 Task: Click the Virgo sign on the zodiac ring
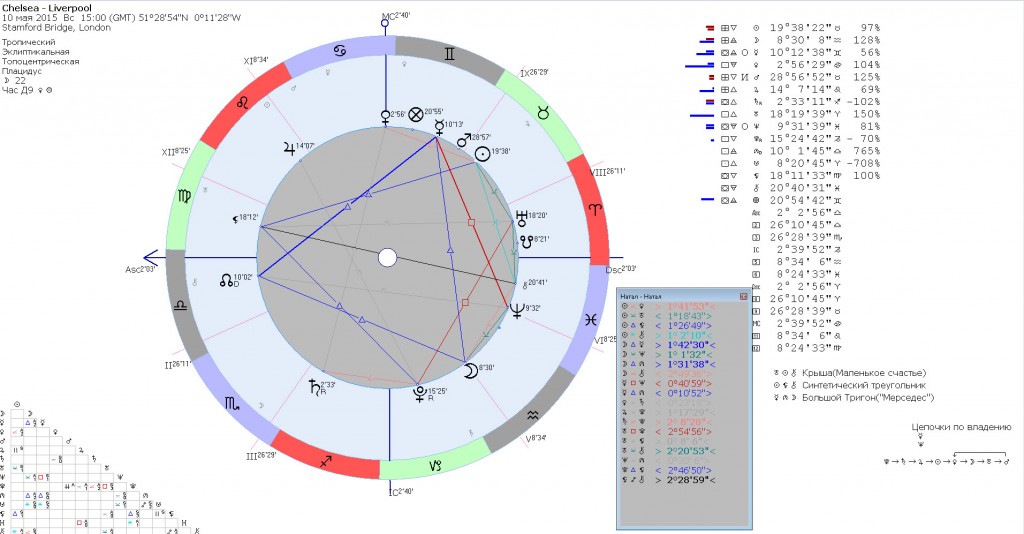click(184, 196)
